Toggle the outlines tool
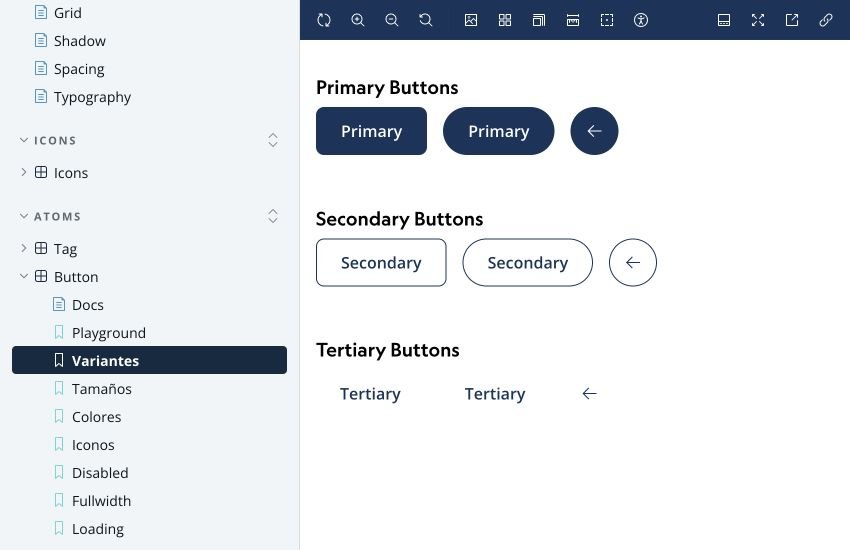The height and width of the screenshot is (550, 850). click(x=607, y=20)
